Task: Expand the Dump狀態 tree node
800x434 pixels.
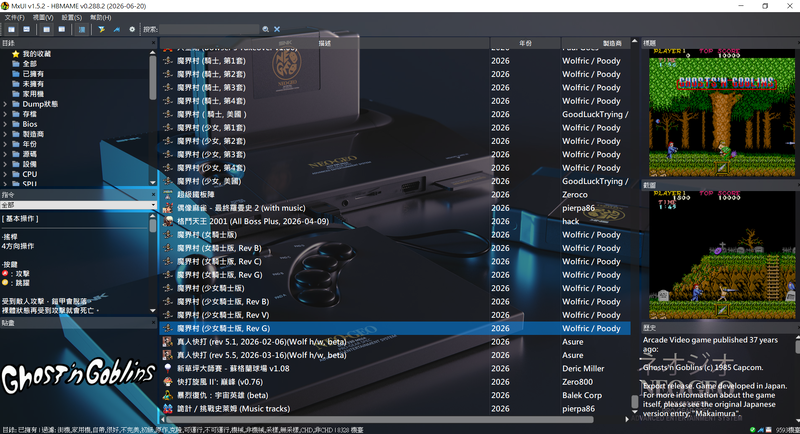Action: coord(5,104)
